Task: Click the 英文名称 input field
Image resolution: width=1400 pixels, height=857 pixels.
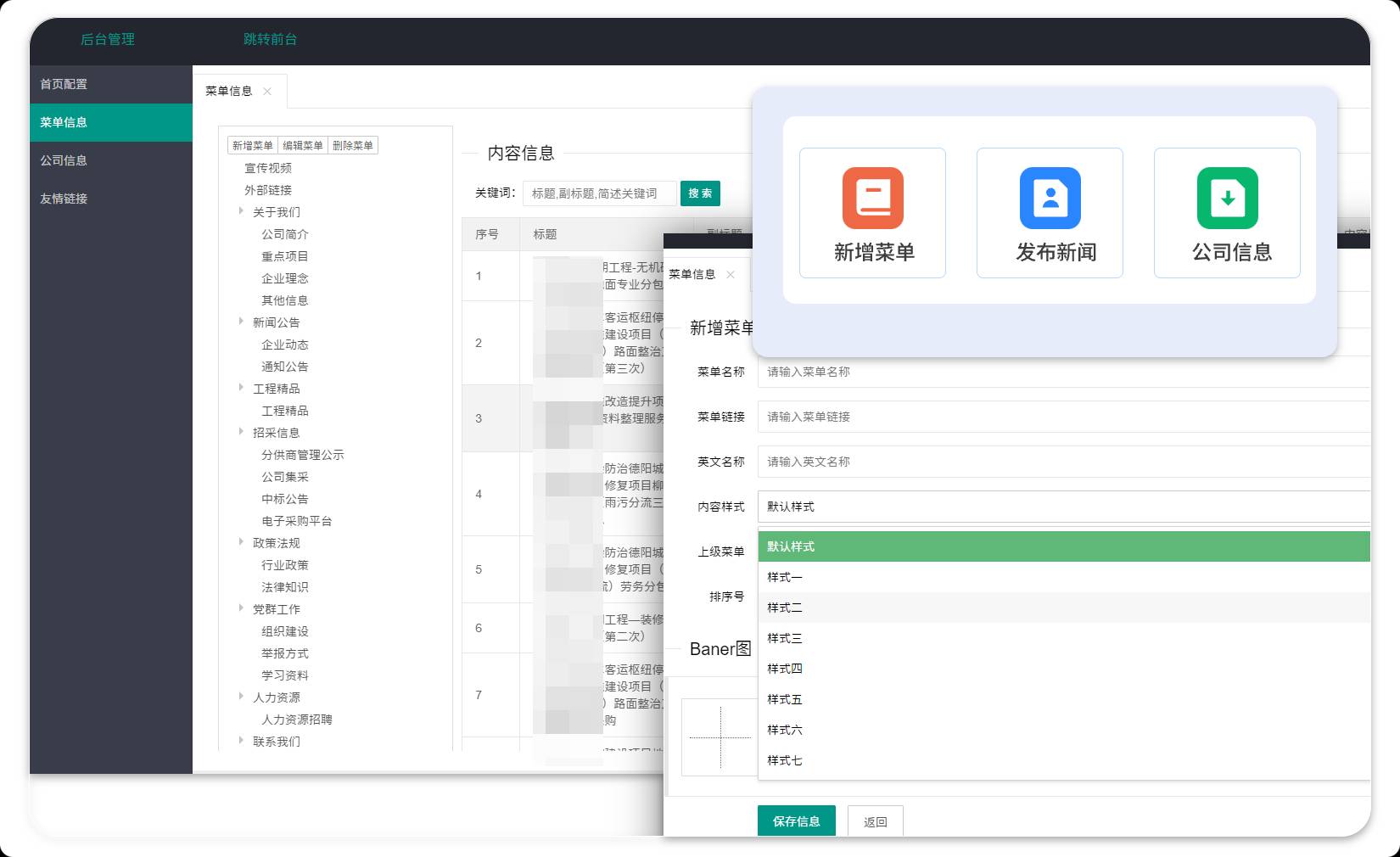Action: pos(1064,462)
